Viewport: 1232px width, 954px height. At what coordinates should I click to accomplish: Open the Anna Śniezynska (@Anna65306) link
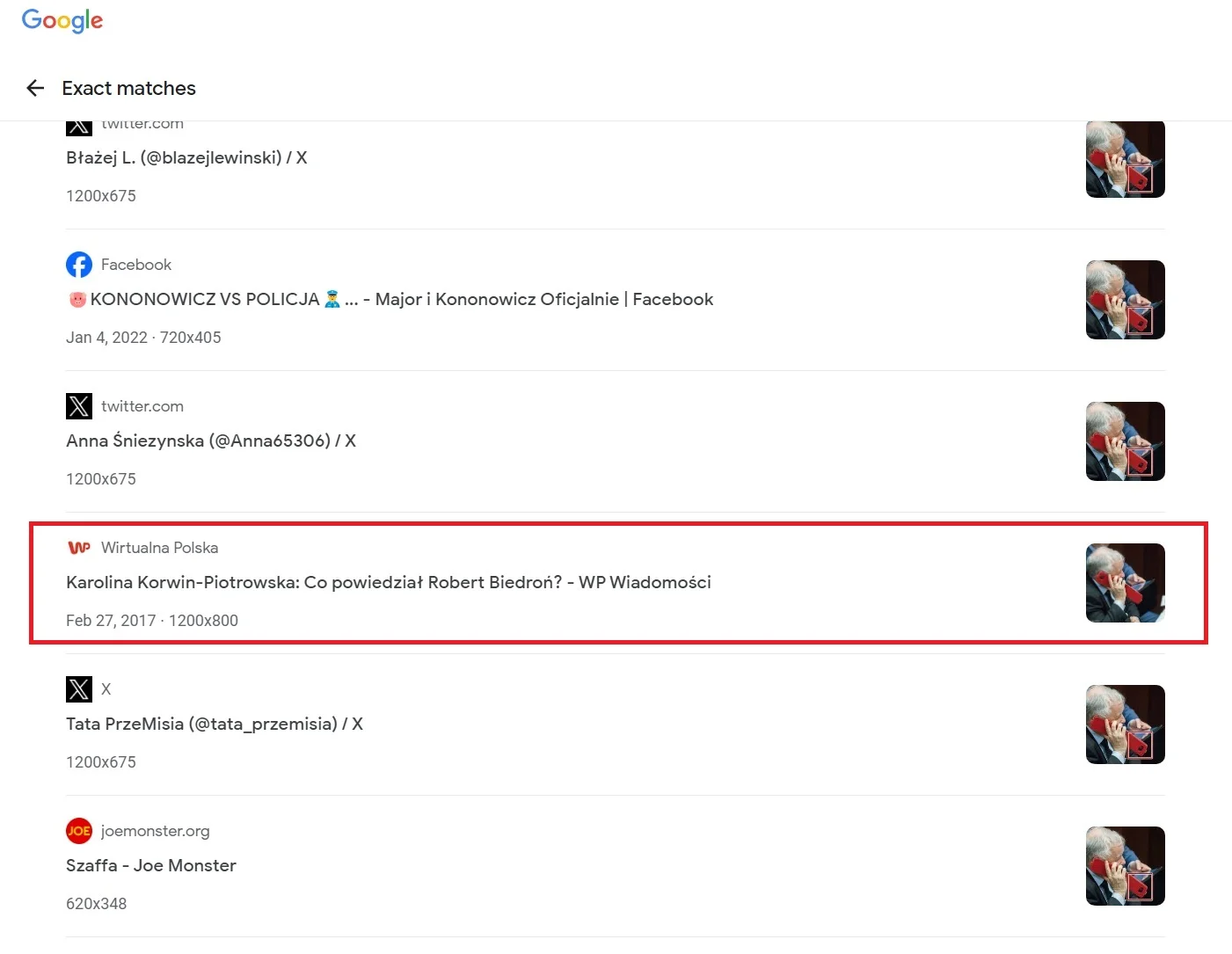(211, 441)
